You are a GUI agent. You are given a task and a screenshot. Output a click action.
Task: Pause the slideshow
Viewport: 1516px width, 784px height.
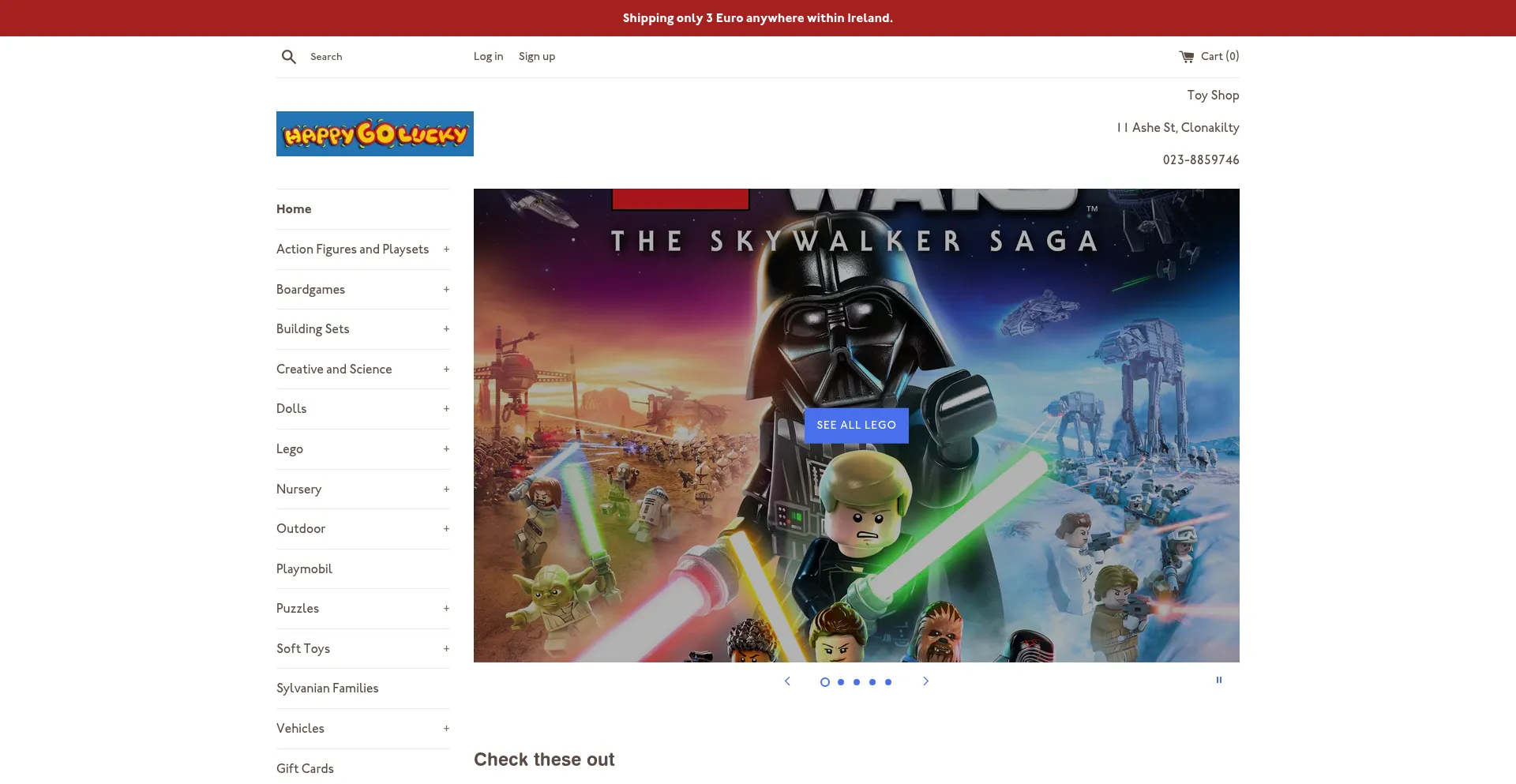point(1219,680)
